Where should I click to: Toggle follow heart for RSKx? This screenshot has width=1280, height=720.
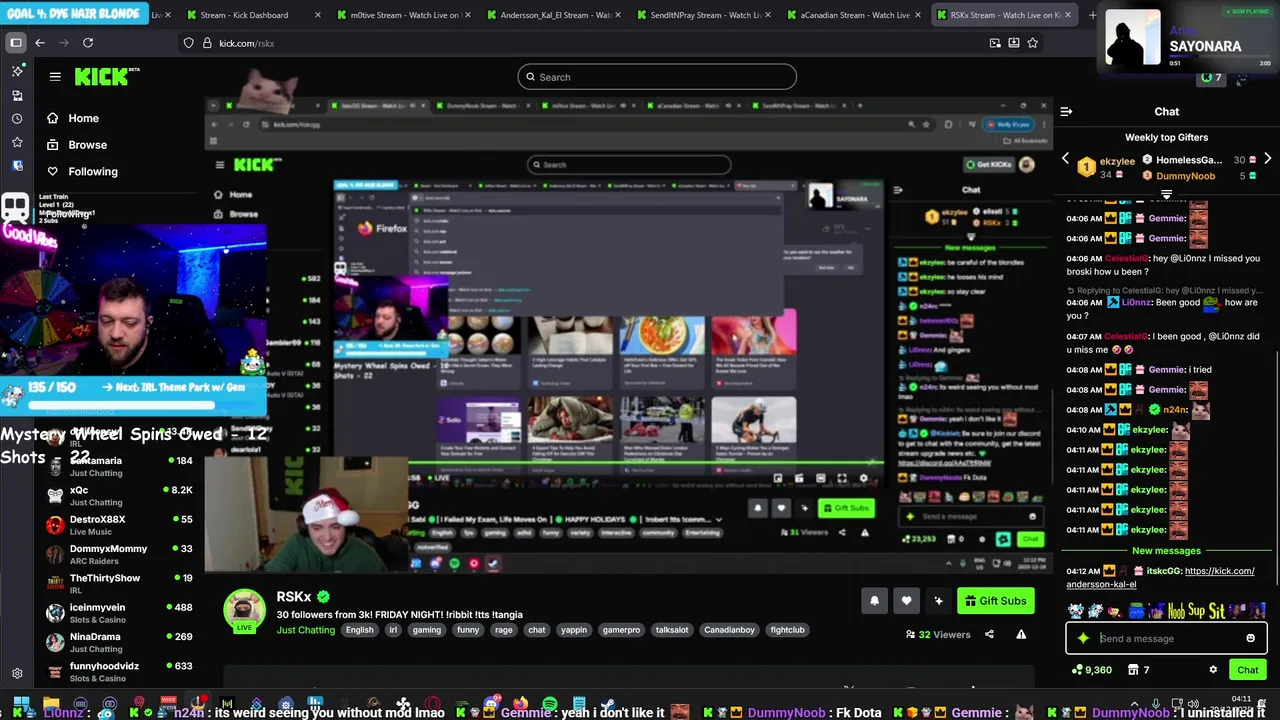click(906, 601)
